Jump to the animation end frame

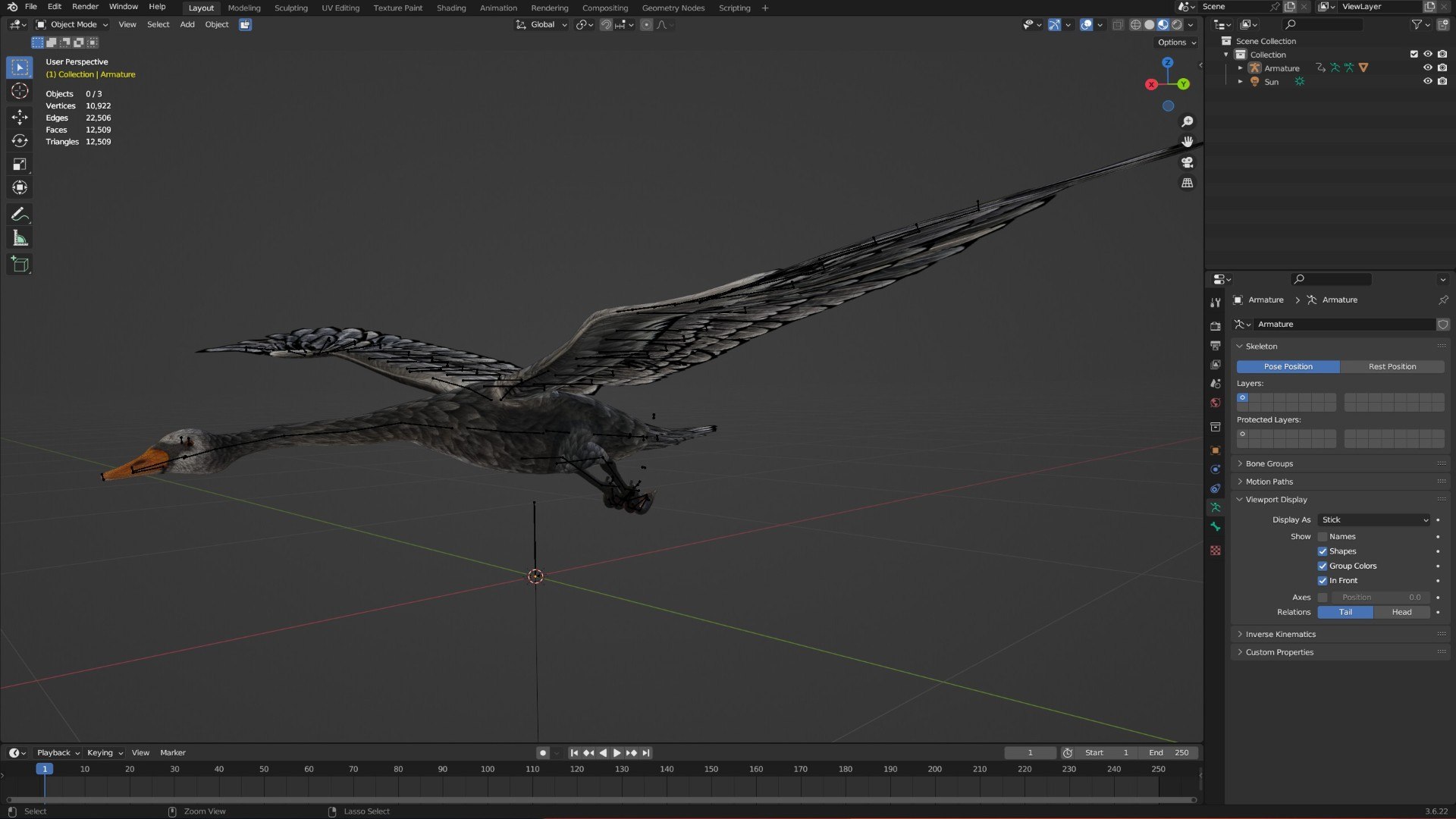pyautogui.click(x=645, y=753)
